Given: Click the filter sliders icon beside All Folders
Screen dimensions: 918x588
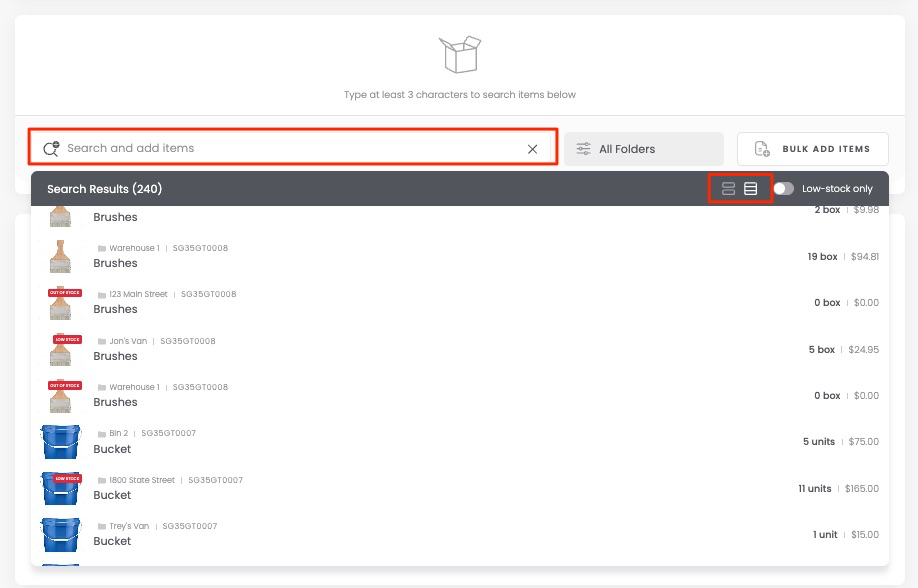Looking at the screenshot, I should [x=583, y=149].
